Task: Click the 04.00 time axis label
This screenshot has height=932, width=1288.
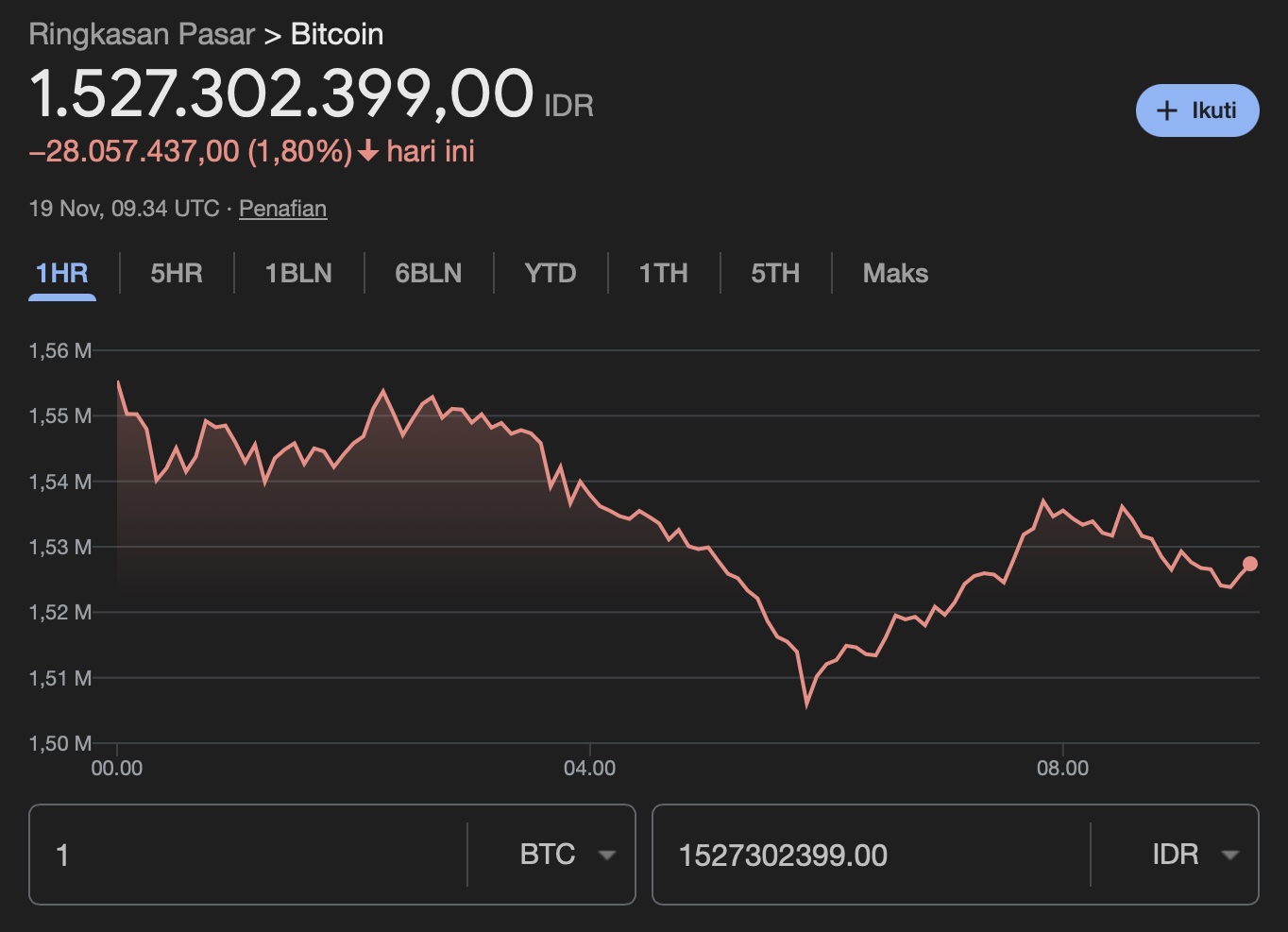Action: point(589,768)
